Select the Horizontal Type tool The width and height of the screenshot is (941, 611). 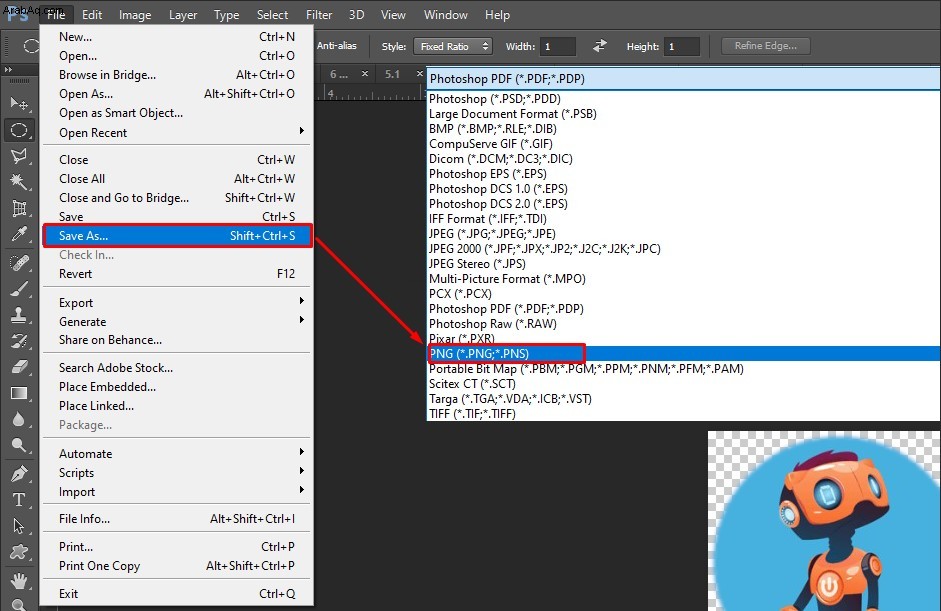tap(19, 499)
